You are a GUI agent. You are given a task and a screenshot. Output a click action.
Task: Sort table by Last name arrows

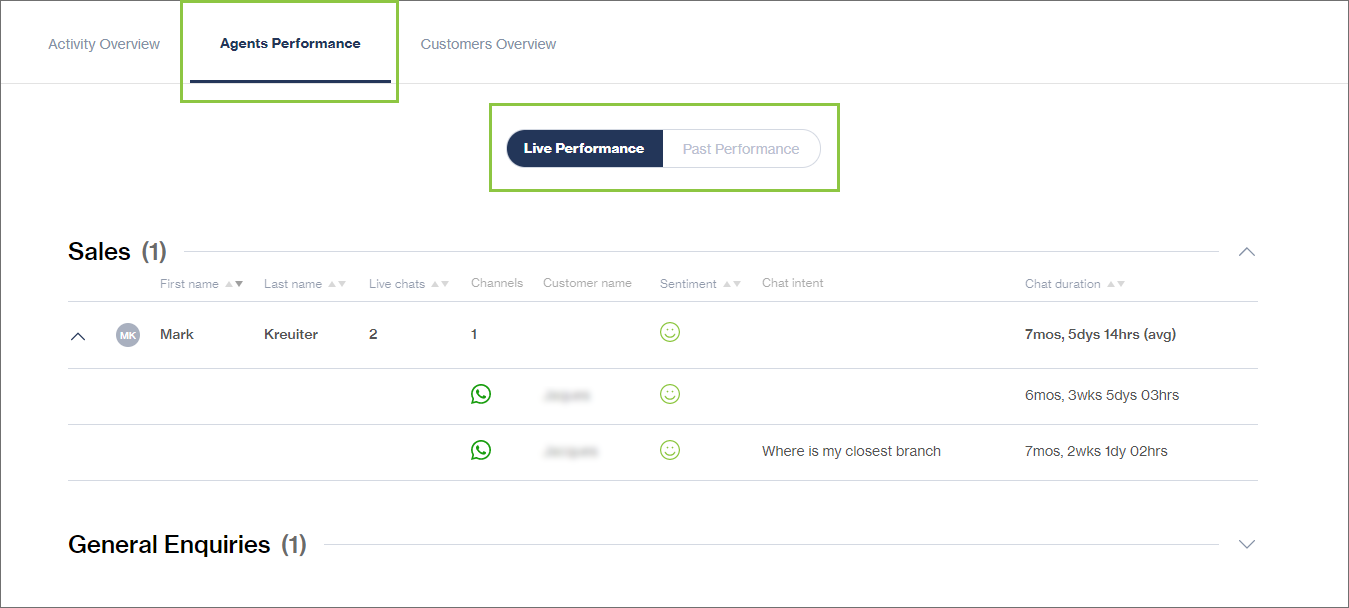(337, 284)
